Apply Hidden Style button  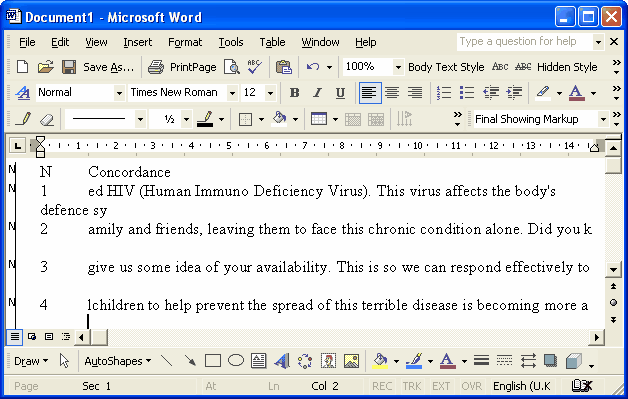tap(567, 67)
